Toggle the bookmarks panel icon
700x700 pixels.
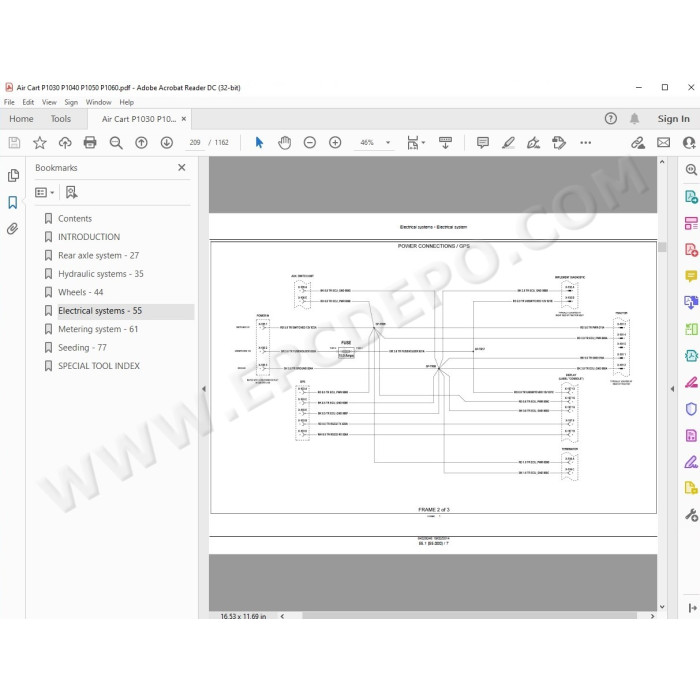point(12,202)
